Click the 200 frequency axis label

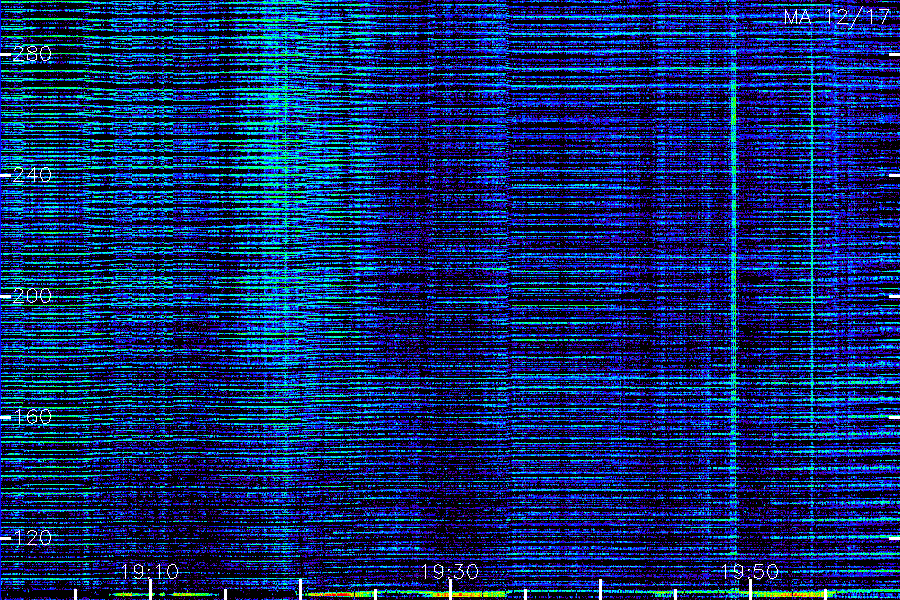tap(32, 296)
